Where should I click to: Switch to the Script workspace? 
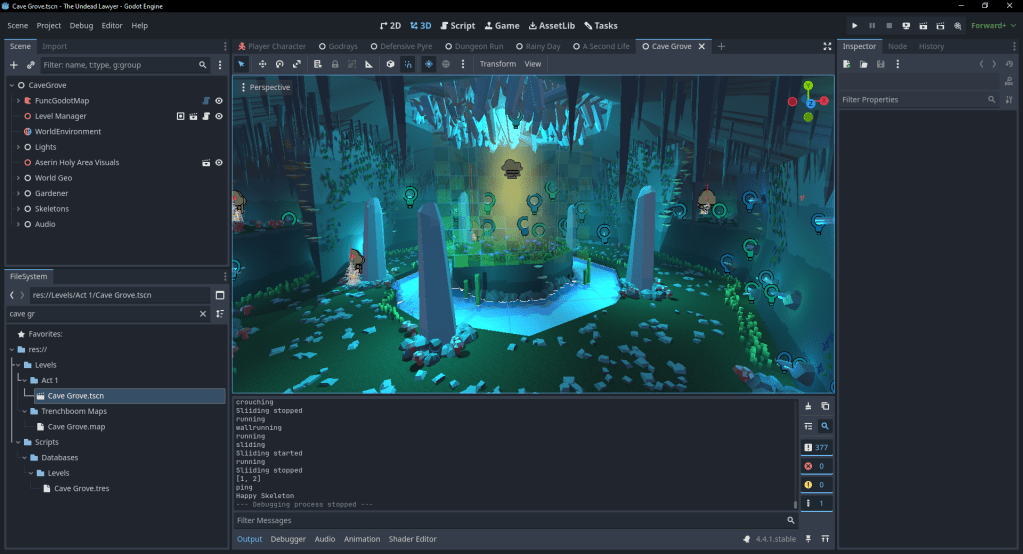pos(457,25)
